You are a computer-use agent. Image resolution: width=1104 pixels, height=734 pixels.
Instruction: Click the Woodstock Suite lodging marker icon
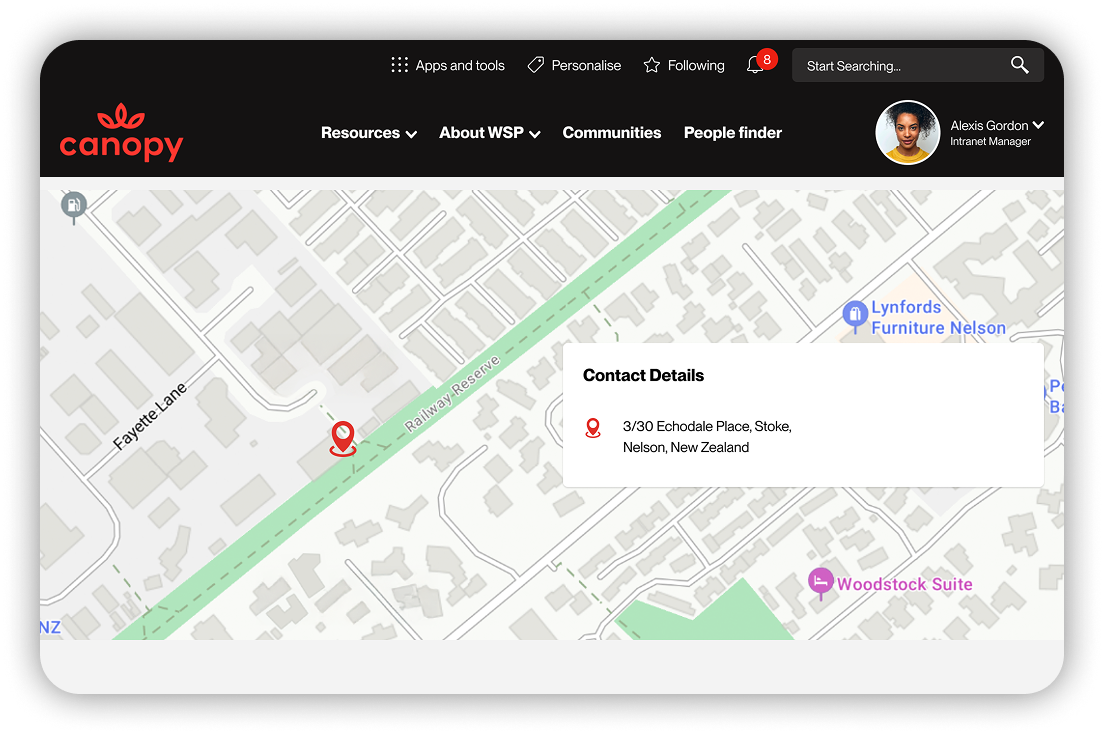[820, 582]
